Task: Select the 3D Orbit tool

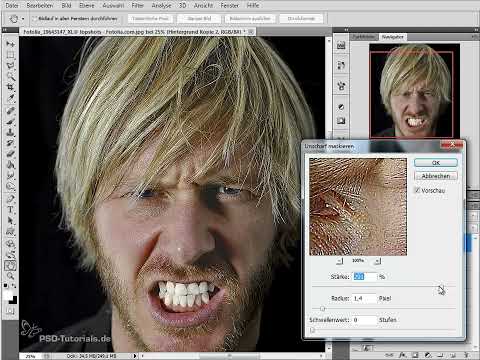Action: point(10,255)
